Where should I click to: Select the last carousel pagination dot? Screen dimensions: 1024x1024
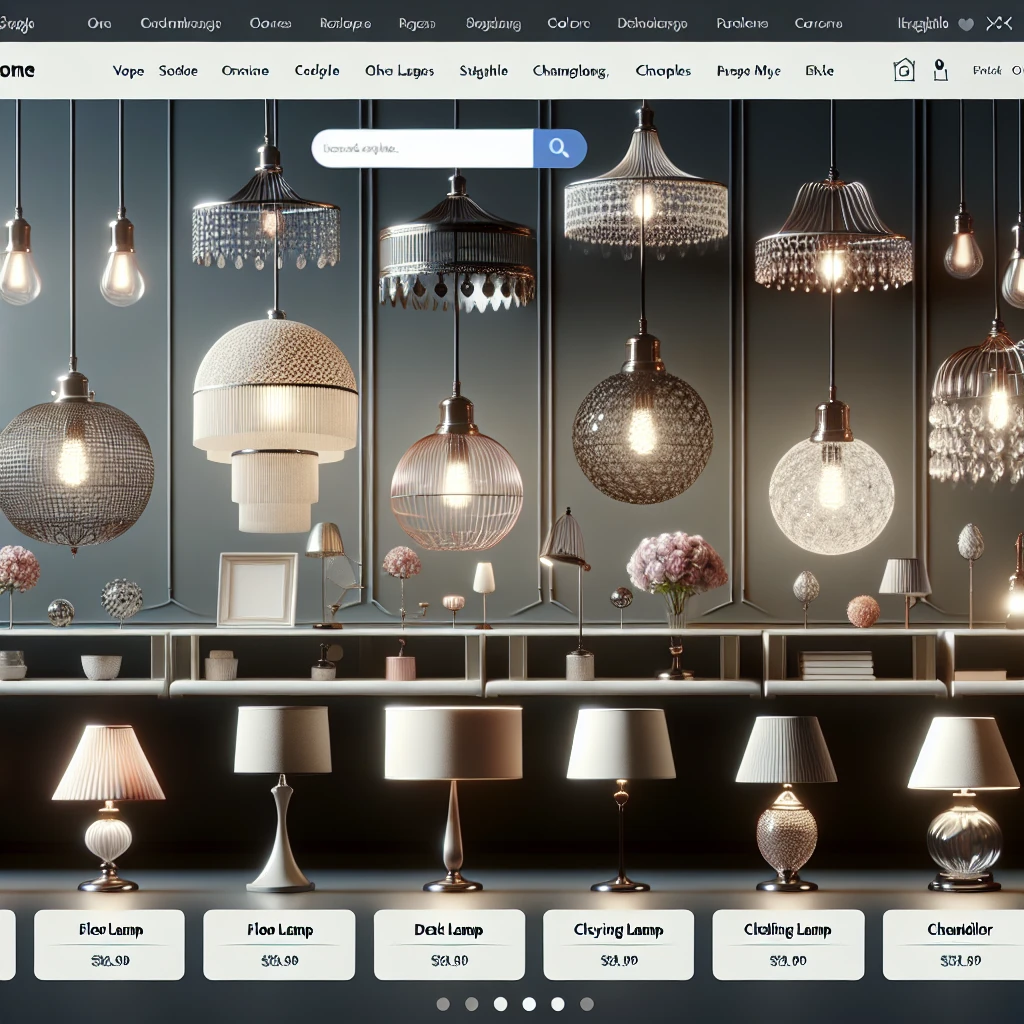tap(587, 1004)
